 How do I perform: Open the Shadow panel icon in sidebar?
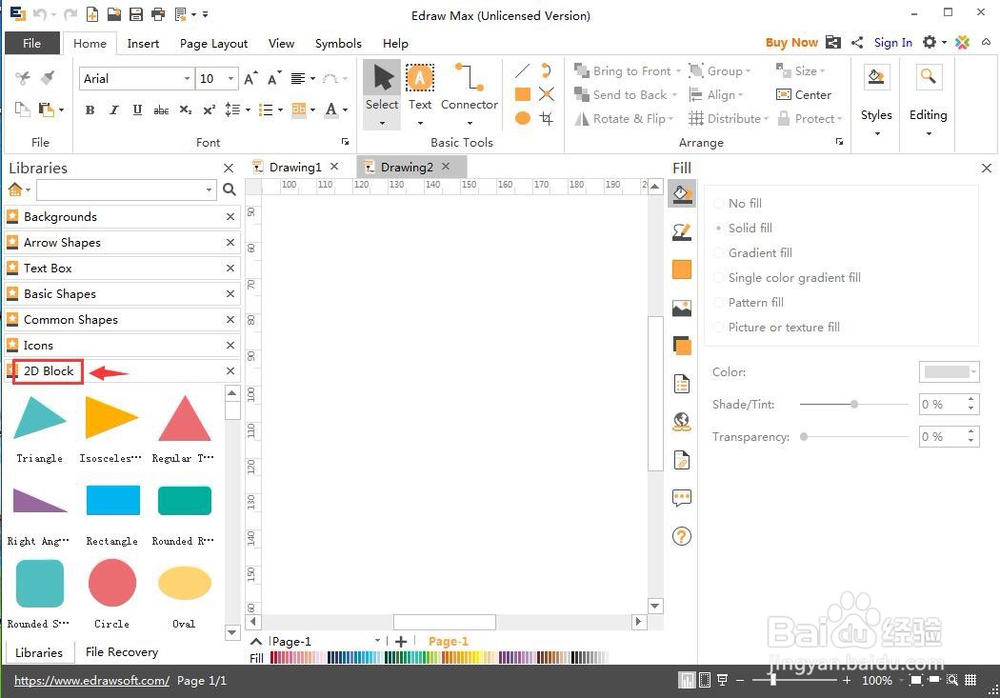pyautogui.click(x=682, y=346)
